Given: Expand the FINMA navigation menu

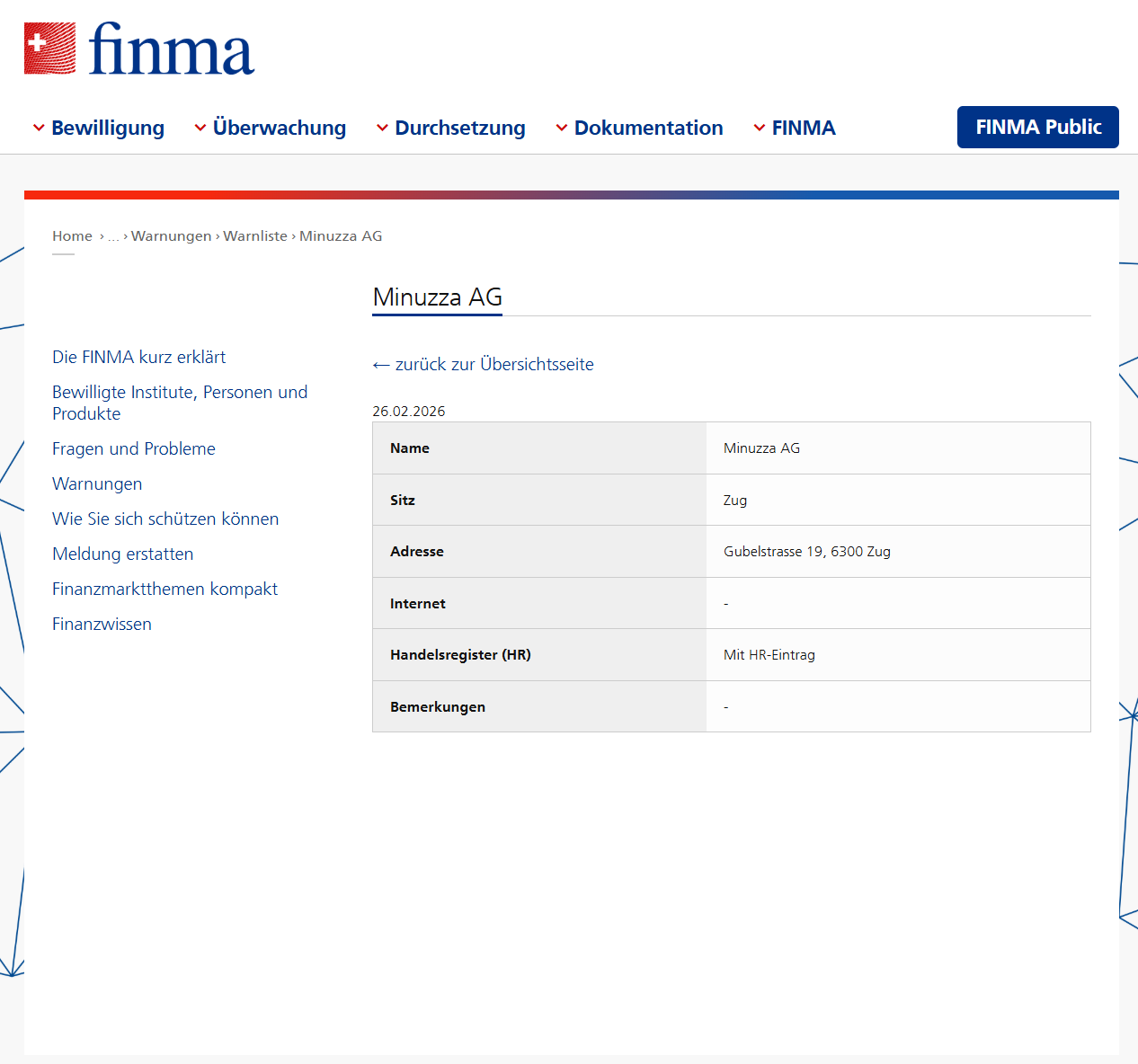Looking at the screenshot, I should 795,128.
